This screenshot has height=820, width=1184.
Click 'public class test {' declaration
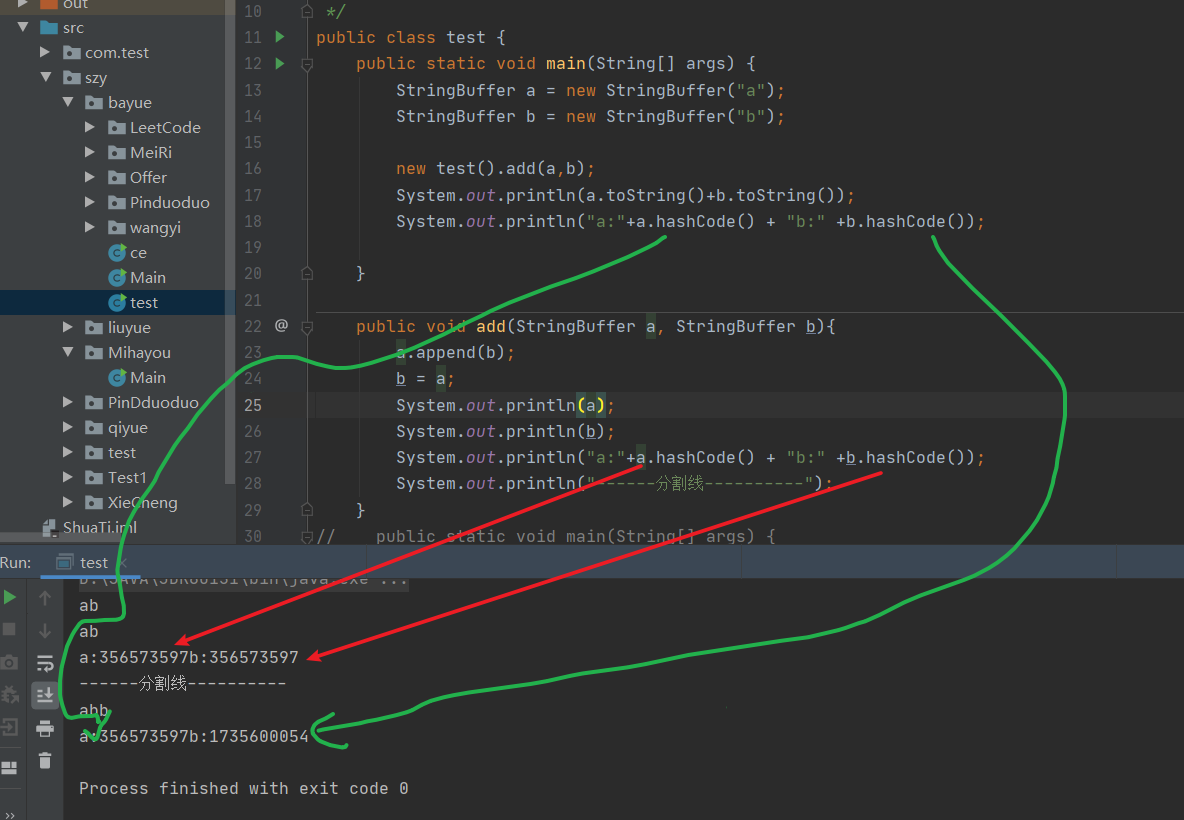pos(411,37)
